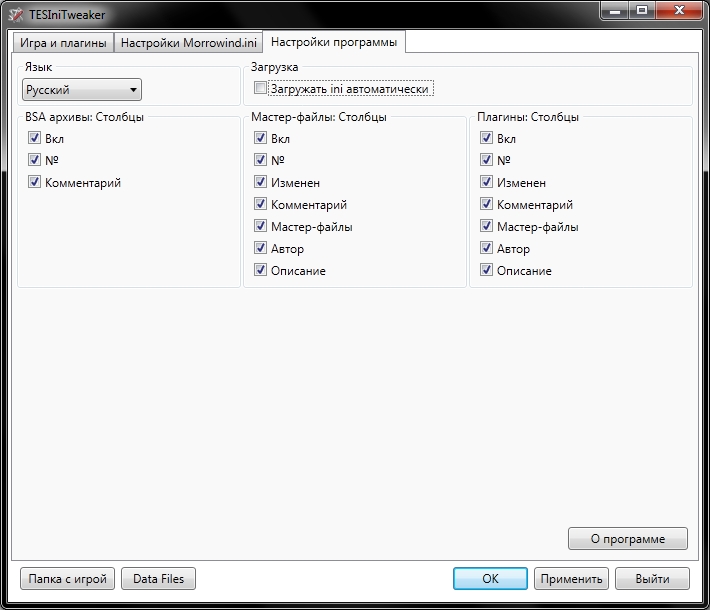Screen dimensions: 710x610
Task: Toggle Изменен in Мастер-файлы columns
Action: (261, 183)
